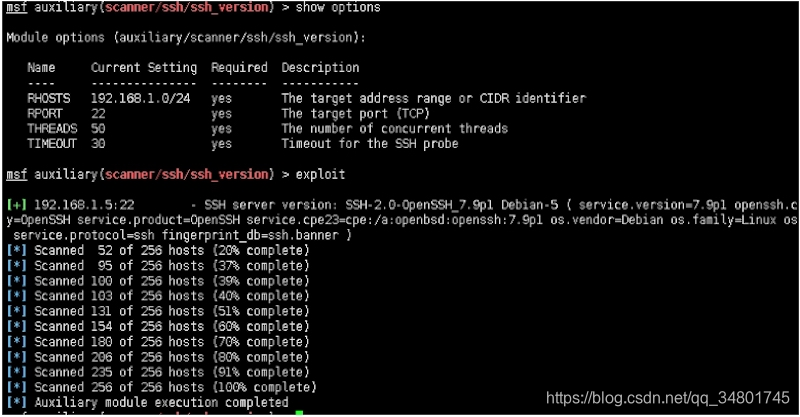Click the [*] marker beside 'Scanned 52 of 256'

point(16,251)
